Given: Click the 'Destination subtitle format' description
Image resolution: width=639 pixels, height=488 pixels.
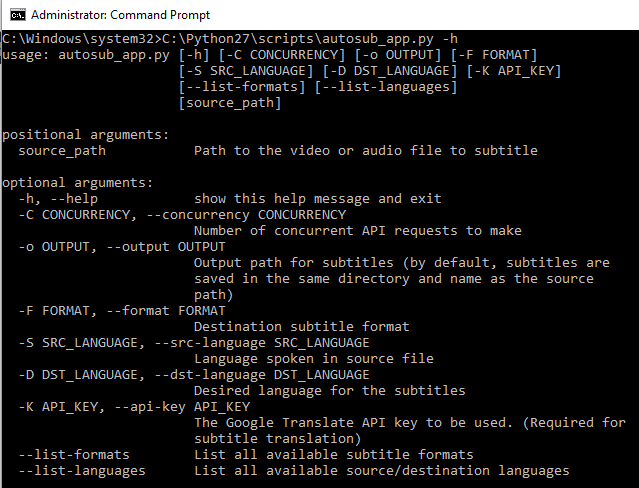Looking at the screenshot, I should (301, 326).
